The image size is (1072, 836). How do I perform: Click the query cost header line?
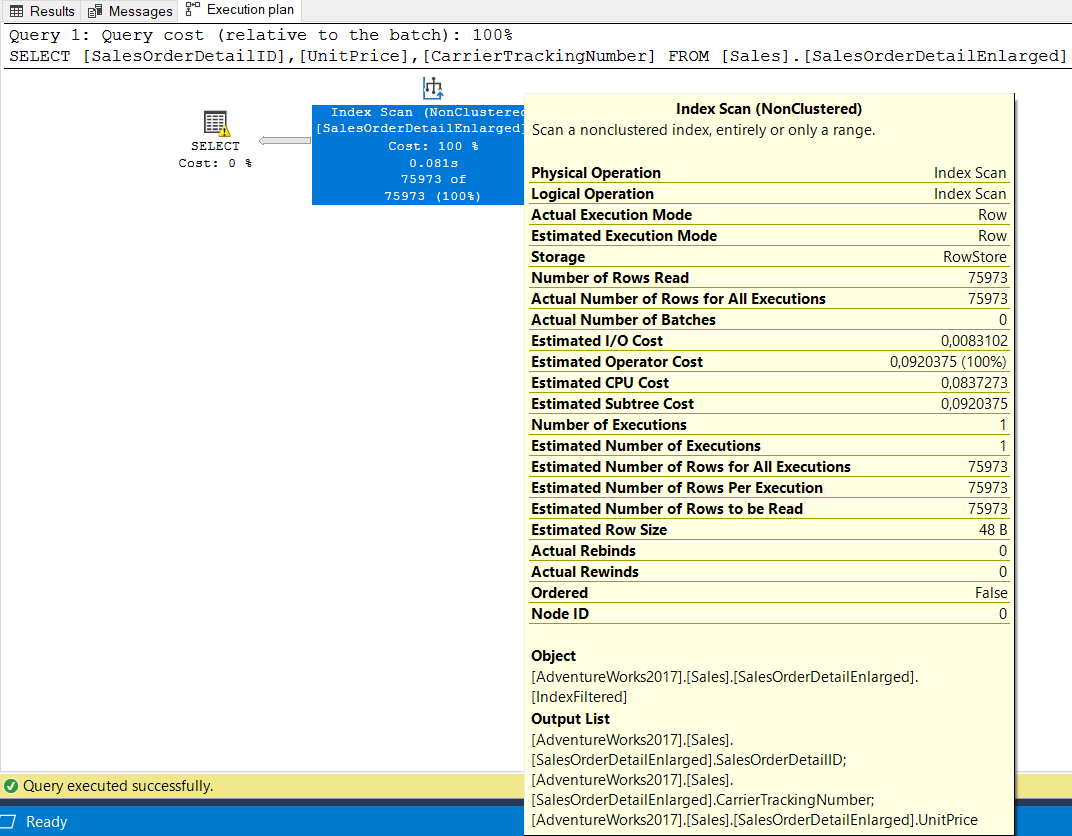260,35
